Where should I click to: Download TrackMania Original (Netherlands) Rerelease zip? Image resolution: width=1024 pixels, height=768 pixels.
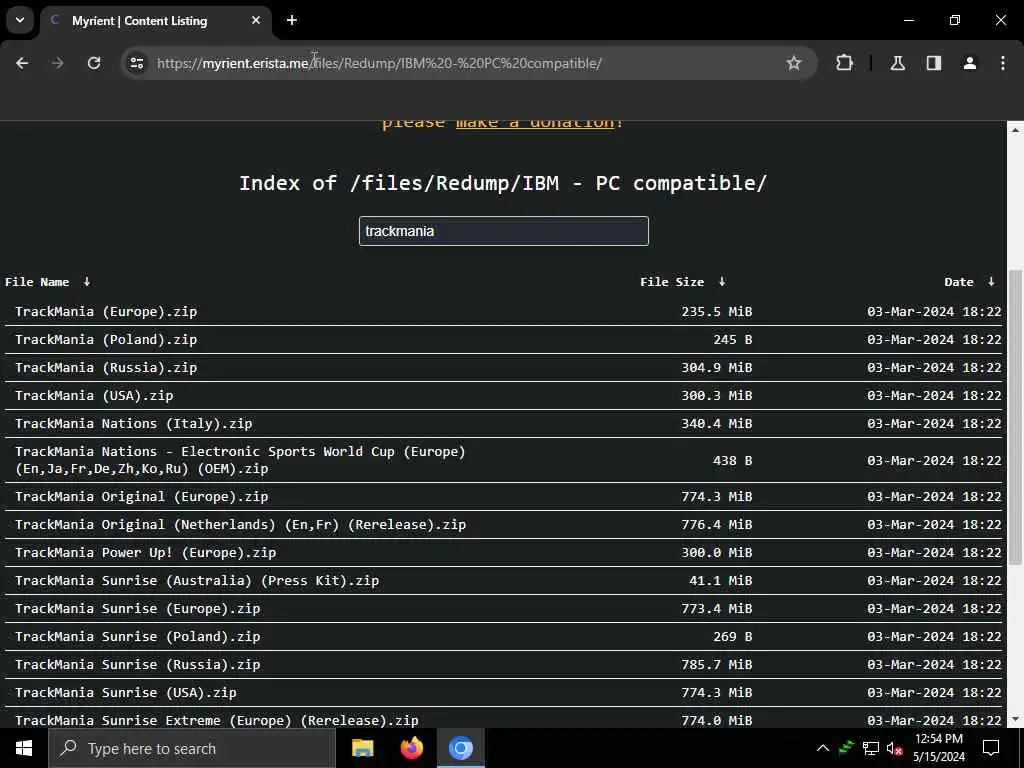pyautogui.click(x=240, y=525)
